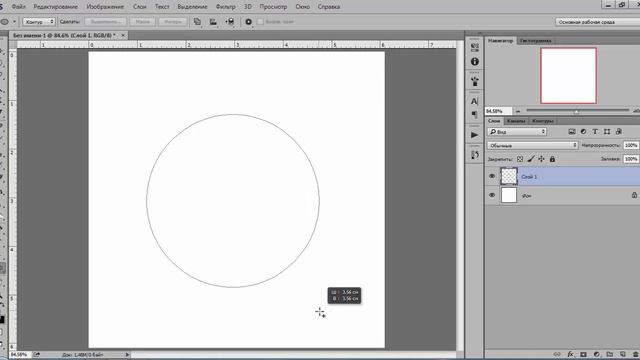Open the 3D menu
The height and width of the screenshot is (360, 640).
tap(248, 7)
